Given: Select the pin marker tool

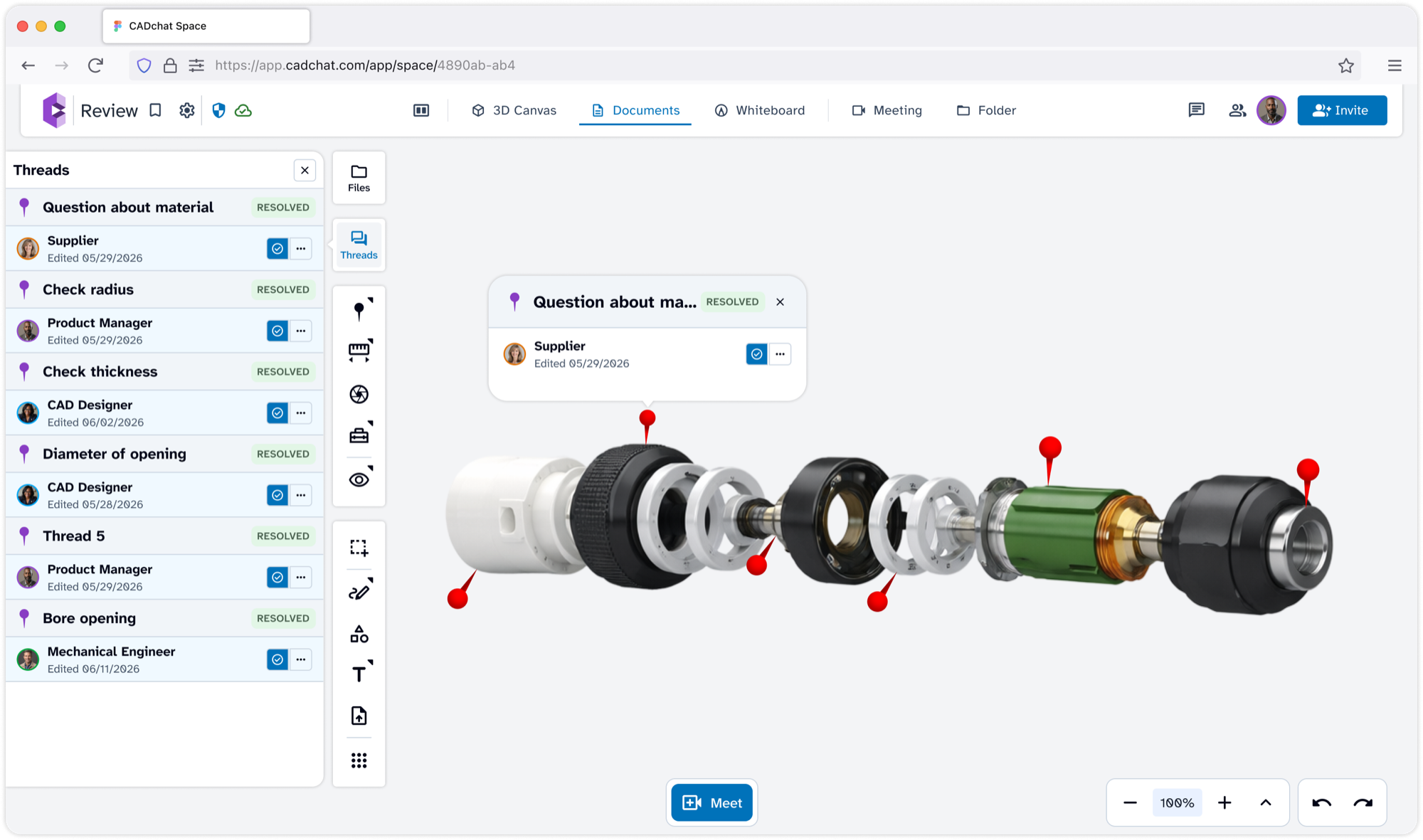Looking at the screenshot, I should coord(359,310).
